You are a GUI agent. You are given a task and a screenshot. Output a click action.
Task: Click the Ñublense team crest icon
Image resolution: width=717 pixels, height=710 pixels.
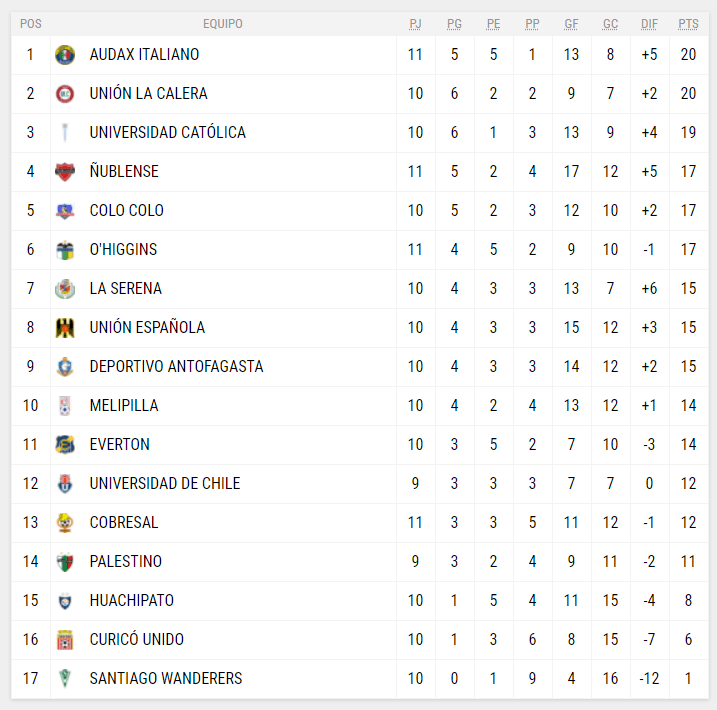[65, 172]
